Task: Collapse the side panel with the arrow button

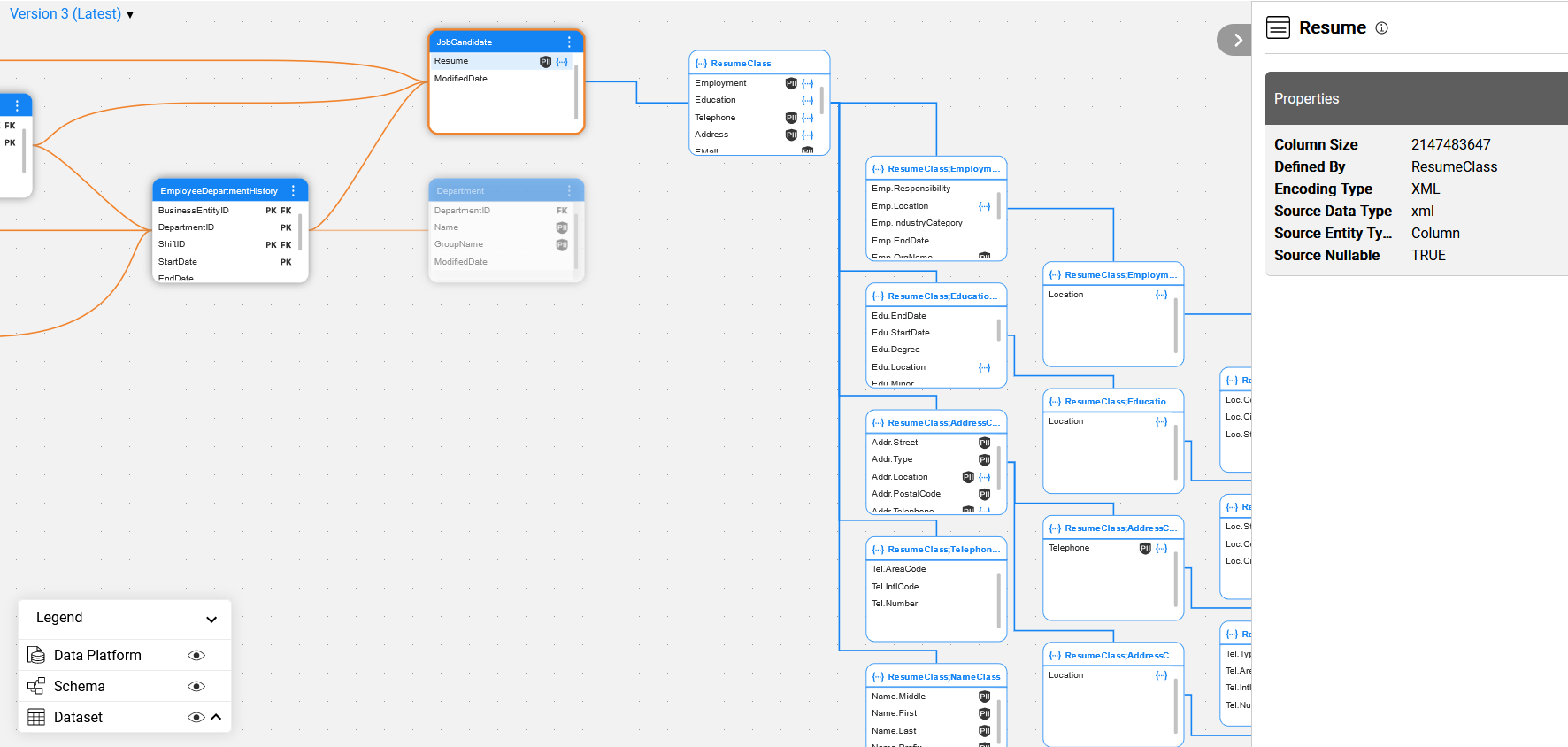Action: coord(1236,40)
